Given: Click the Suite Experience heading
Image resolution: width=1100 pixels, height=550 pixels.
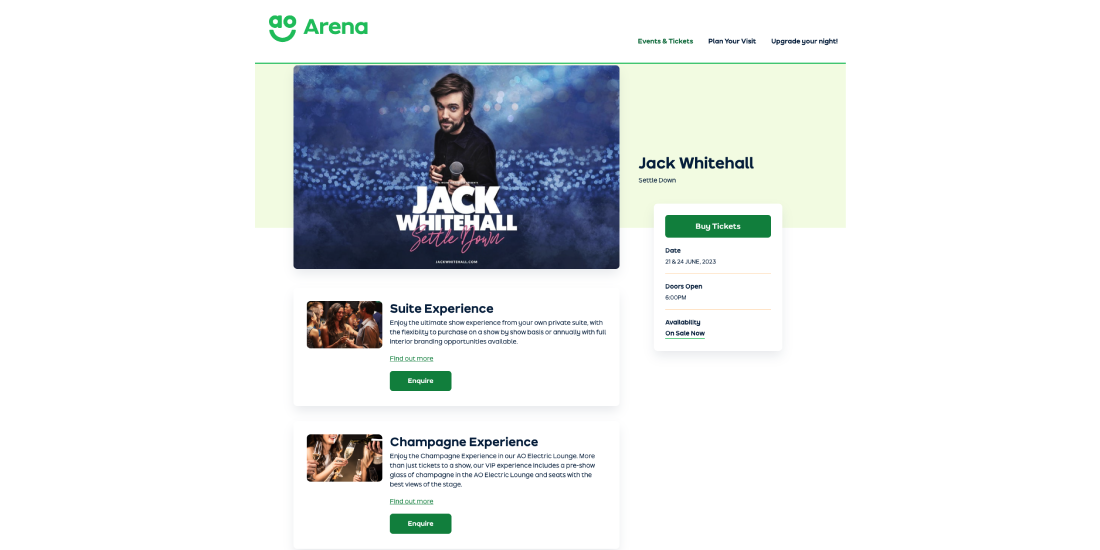Looking at the screenshot, I should pyautogui.click(x=441, y=309).
